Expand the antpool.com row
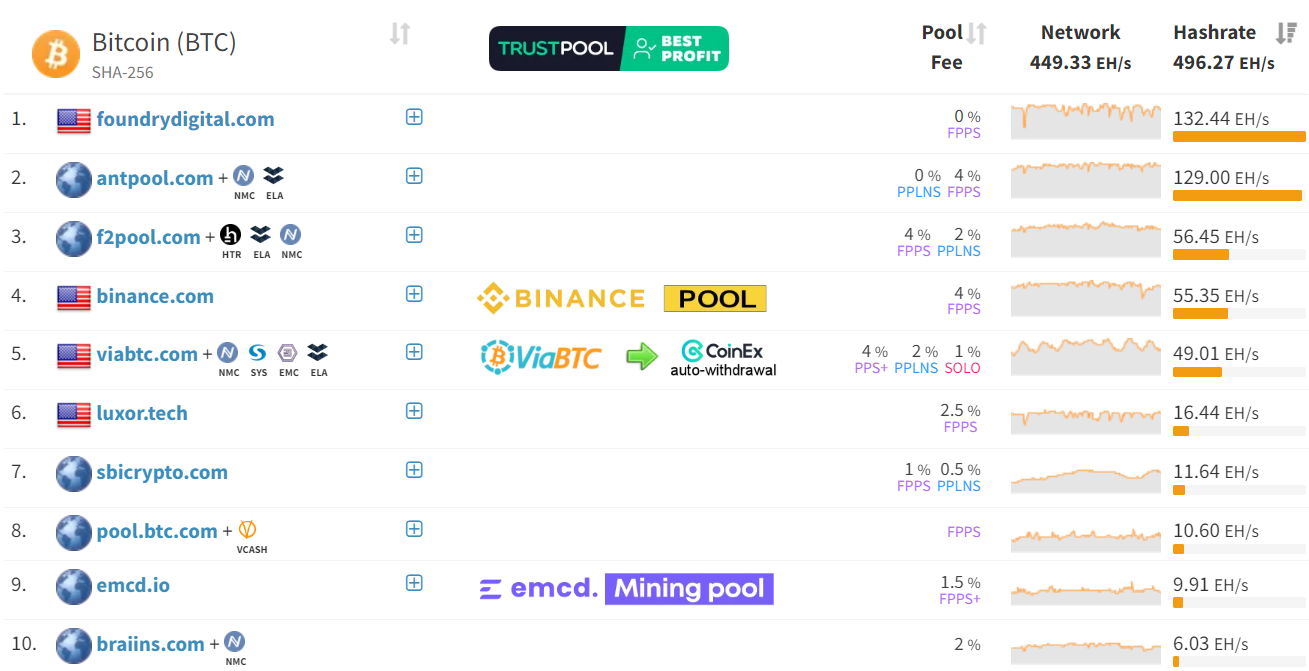Image resolution: width=1309 pixels, height=671 pixels. click(x=413, y=175)
